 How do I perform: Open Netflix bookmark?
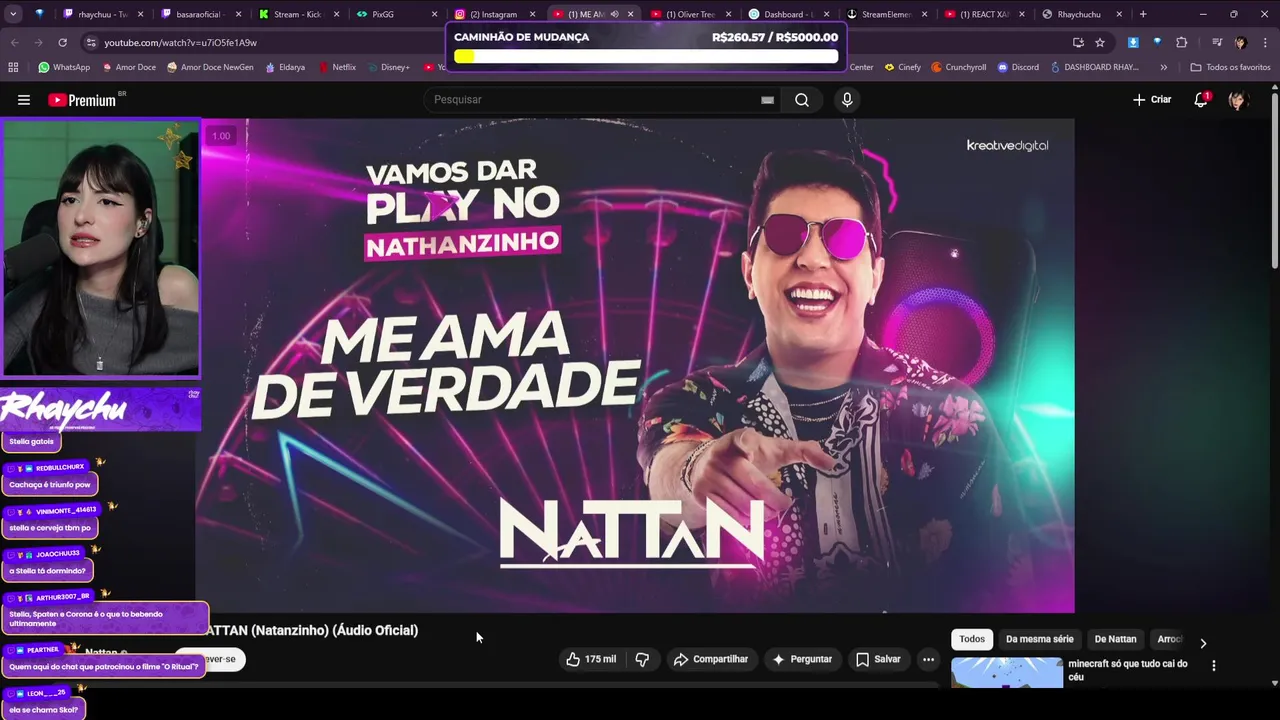click(x=337, y=67)
